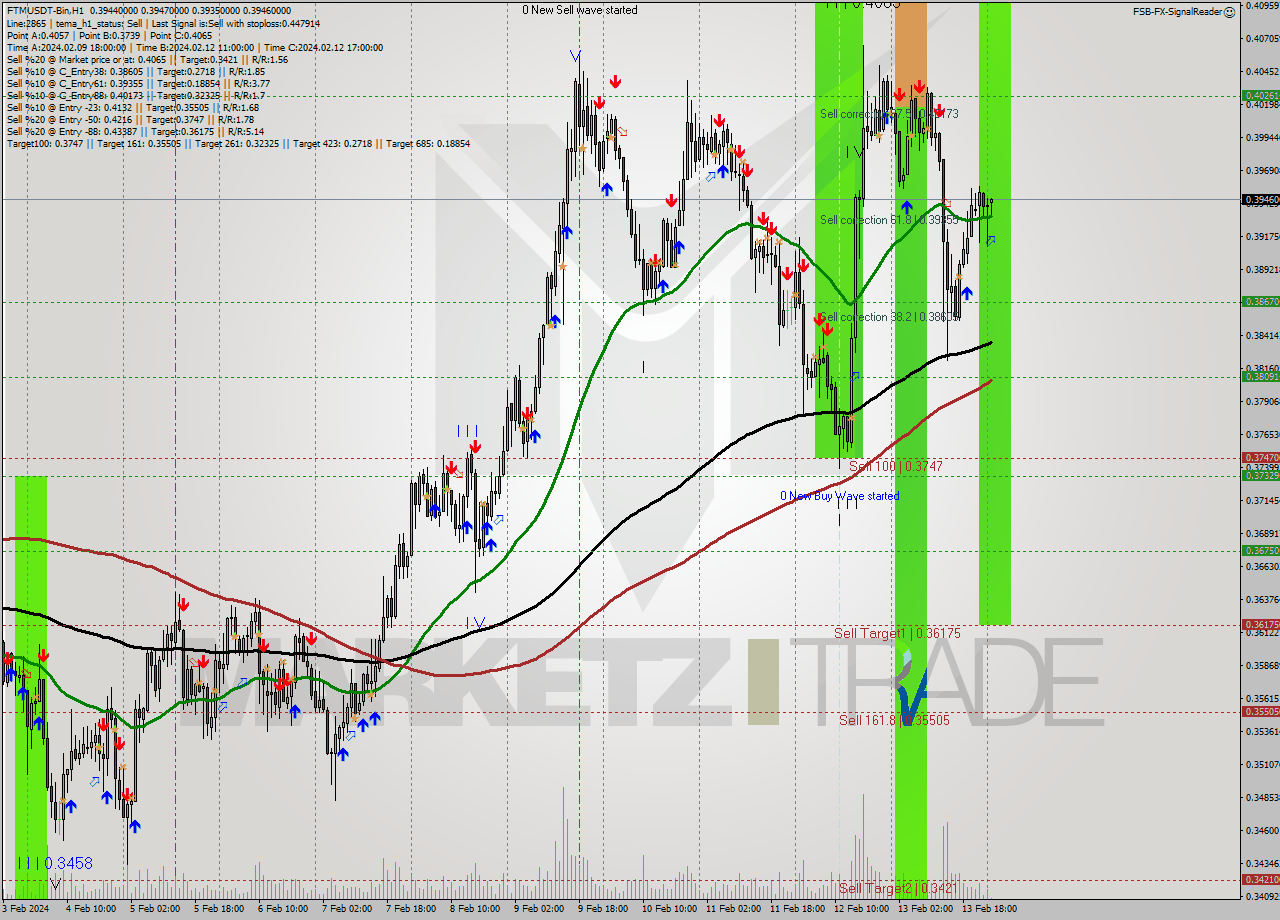The image size is (1280, 920).
Task: Click the 'Sell 161.8 | 0.35505' label
Action: click(894, 720)
